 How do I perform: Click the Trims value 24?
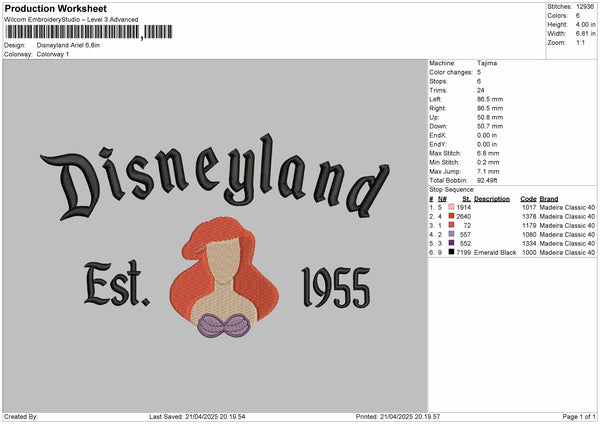pyautogui.click(x=481, y=90)
